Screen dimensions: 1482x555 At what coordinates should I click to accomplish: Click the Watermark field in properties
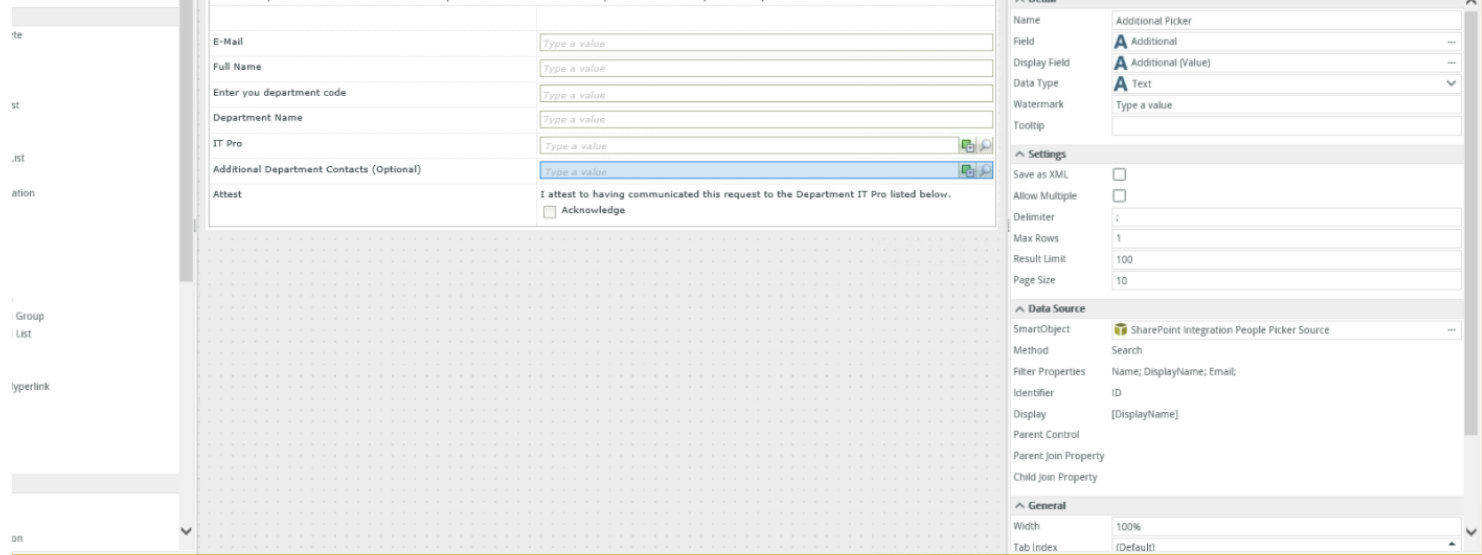[x=1287, y=104]
